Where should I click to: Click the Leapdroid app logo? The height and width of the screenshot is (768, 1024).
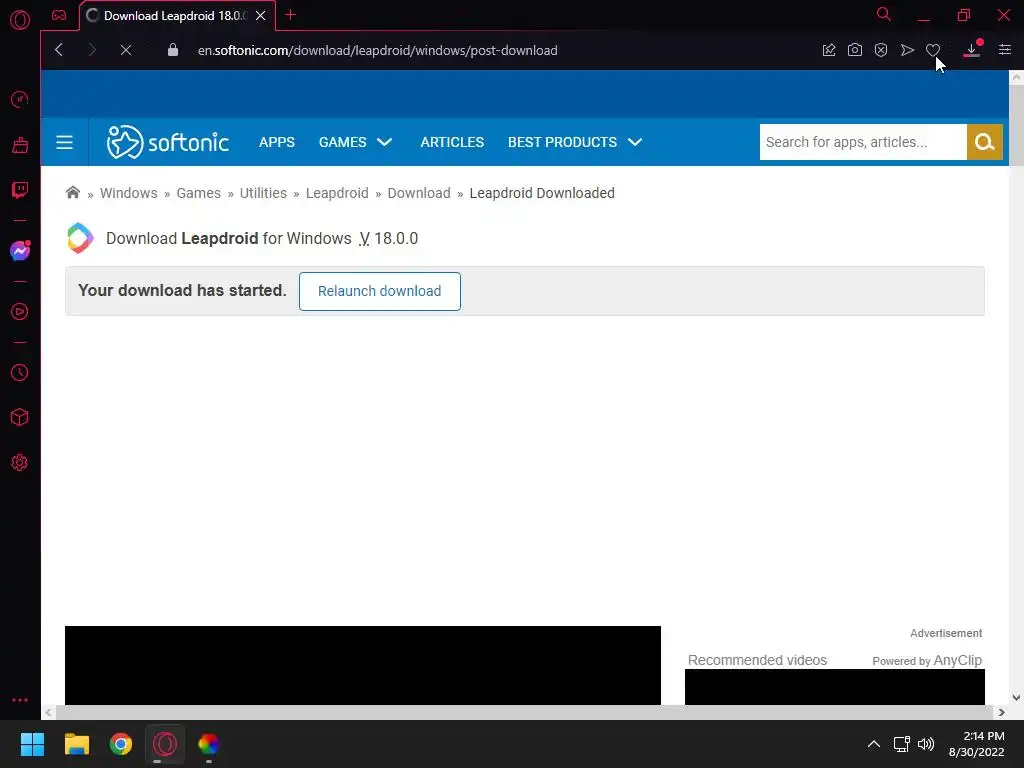click(x=80, y=238)
